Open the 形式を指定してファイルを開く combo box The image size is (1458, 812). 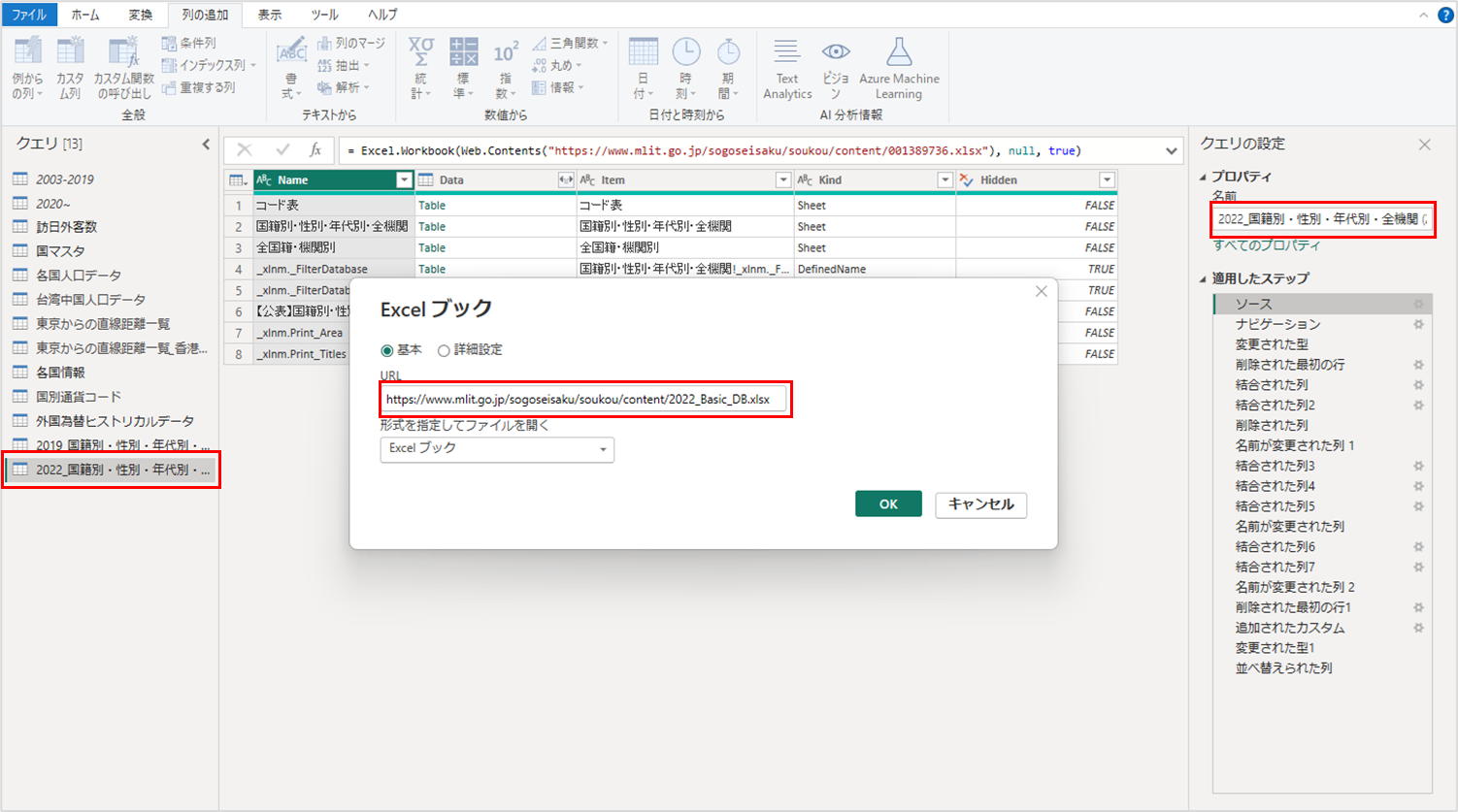pyautogui.click(x=497, y=448)
